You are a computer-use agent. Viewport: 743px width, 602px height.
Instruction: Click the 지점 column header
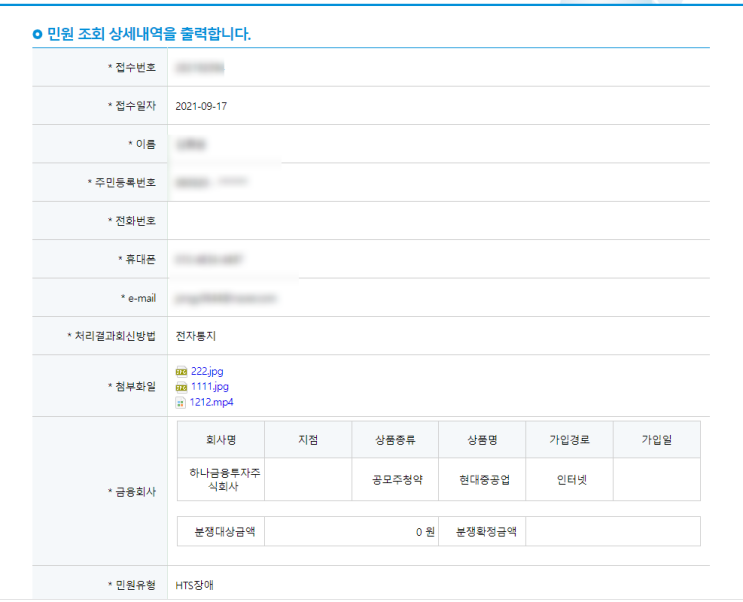tap(308, 440)
